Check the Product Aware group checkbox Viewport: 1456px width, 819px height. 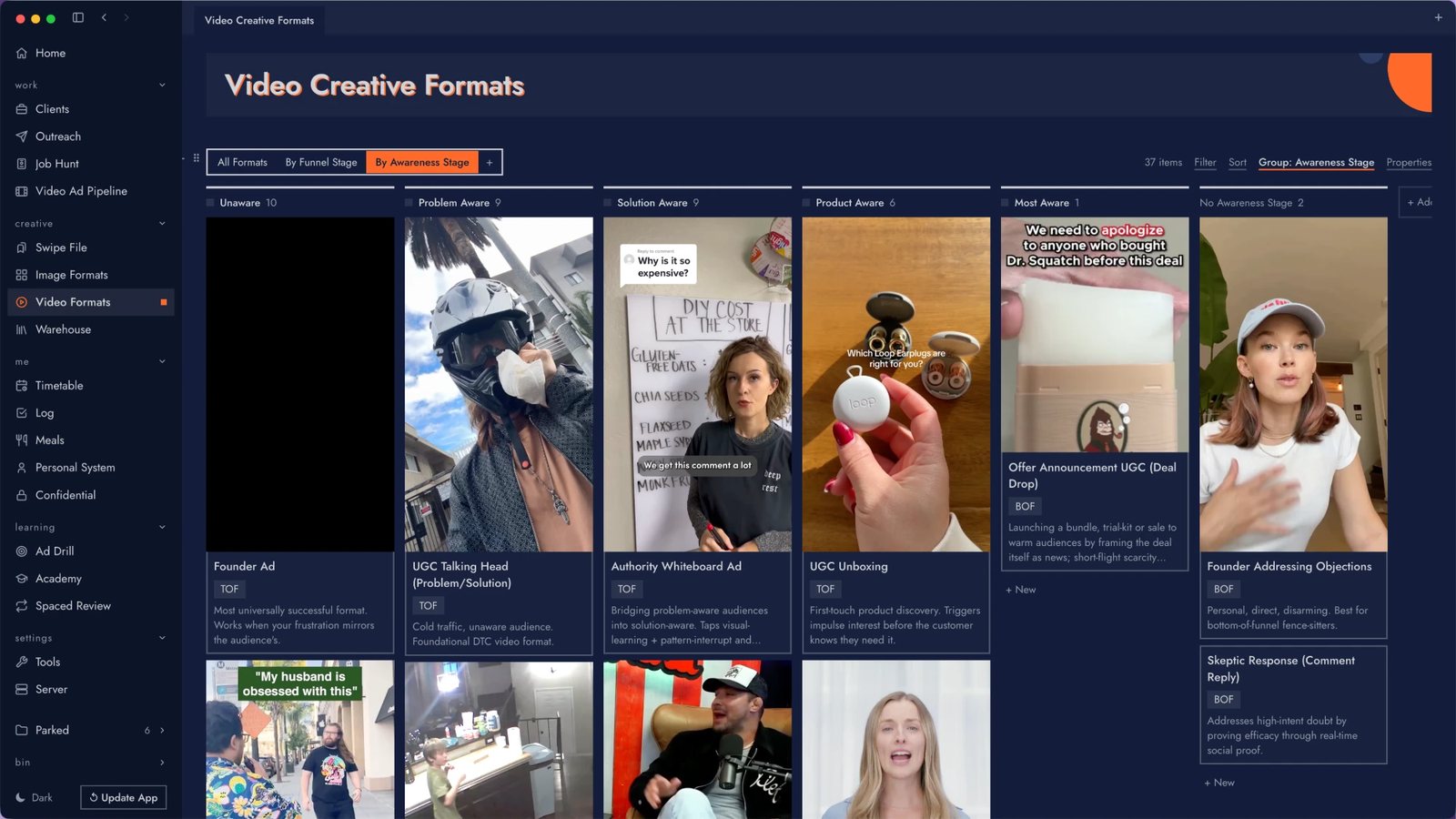pyautogui.click(x=806, y=203)
